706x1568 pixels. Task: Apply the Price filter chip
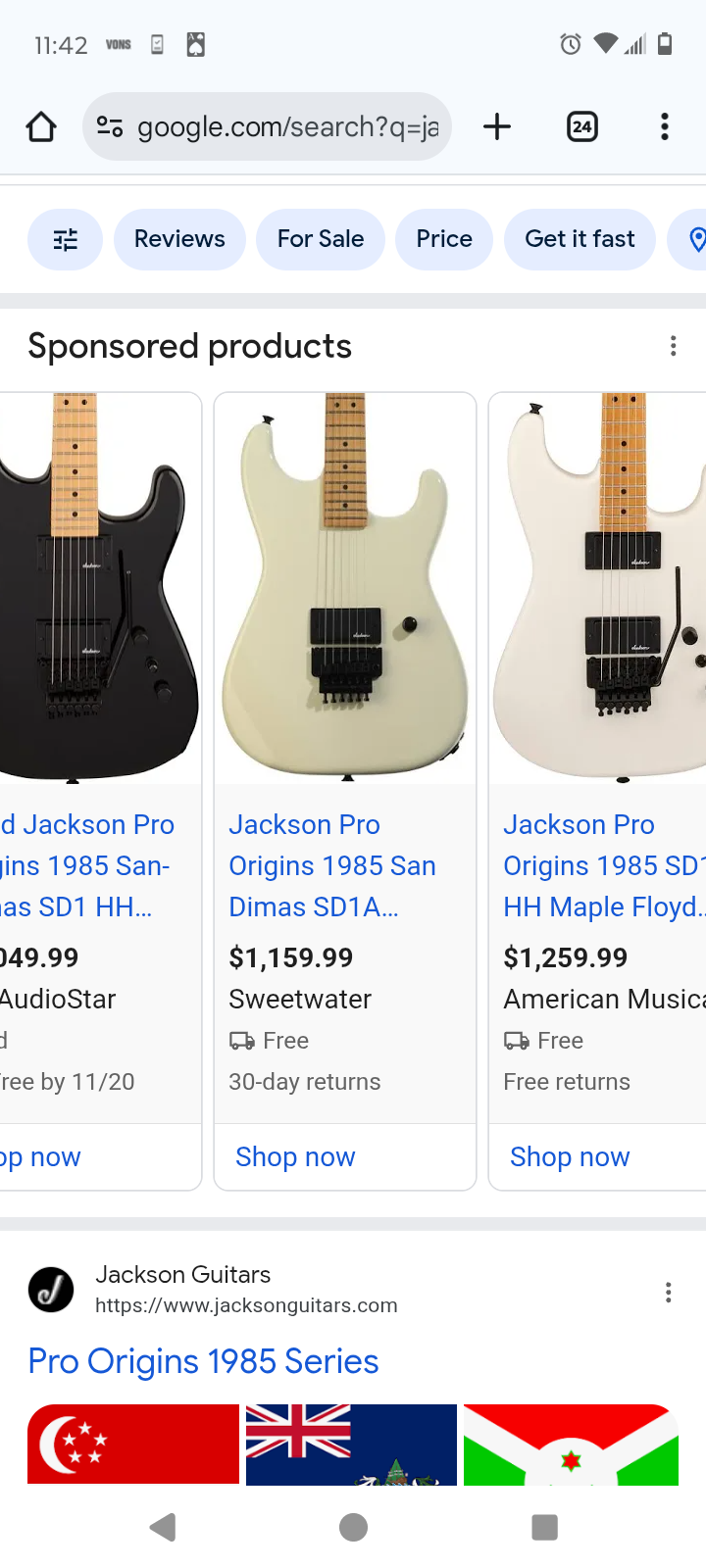(444, 239)
